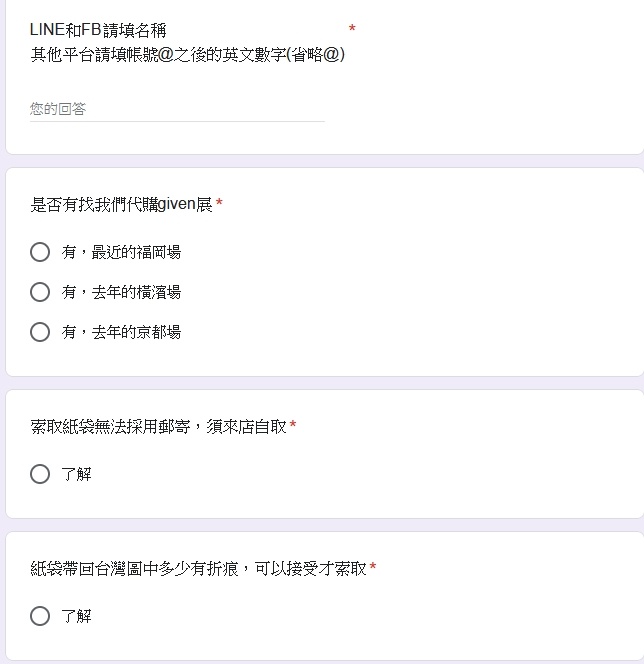Viewport: 644px width, 664px height.
Task: Click 了解 label text in the 折痕 question
Action: tap(77, 616)
